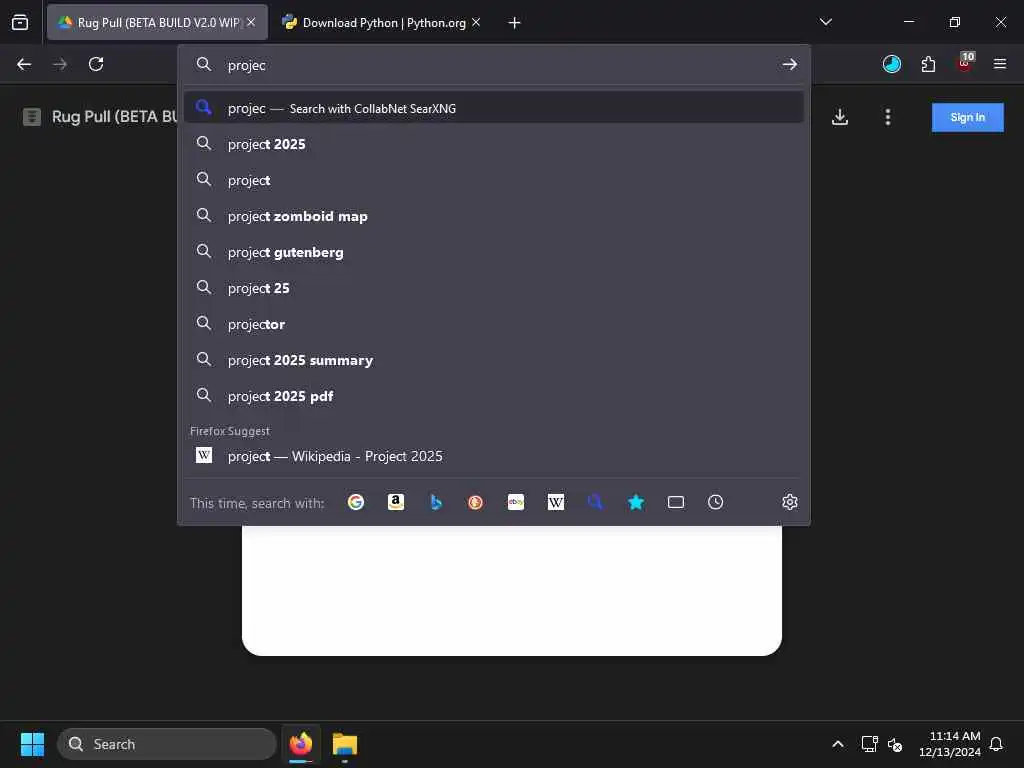Show hidden system tray icons

point(838,744)
